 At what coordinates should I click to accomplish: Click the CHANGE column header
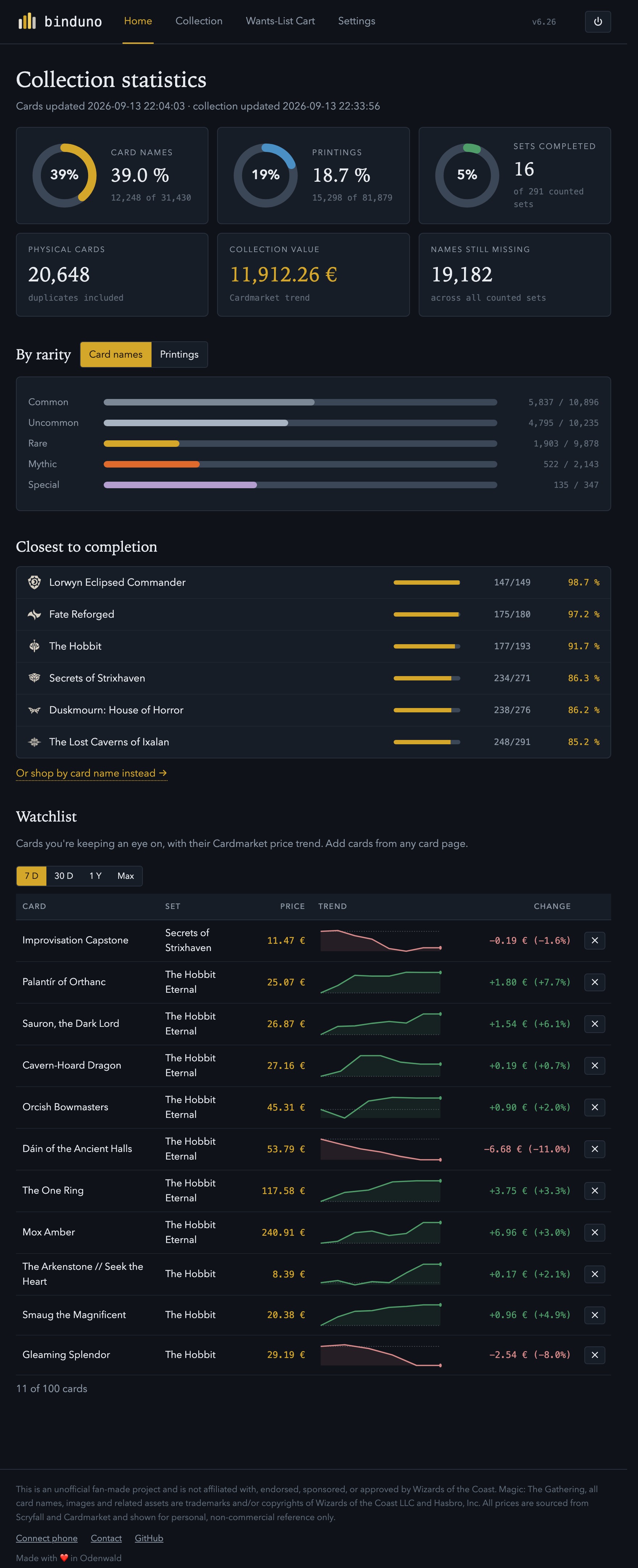pos(552,906)
